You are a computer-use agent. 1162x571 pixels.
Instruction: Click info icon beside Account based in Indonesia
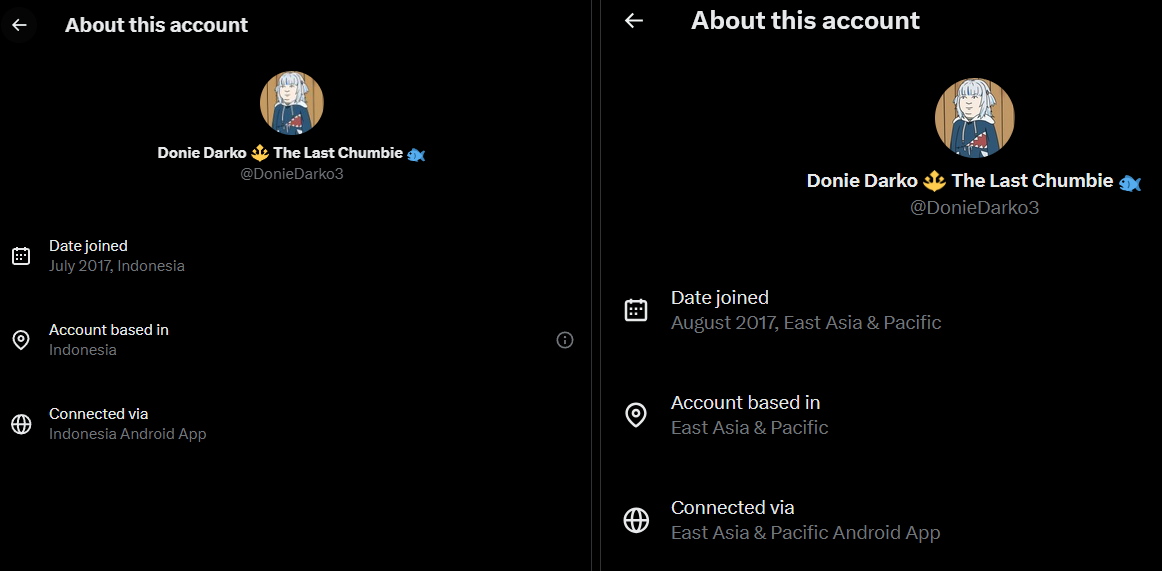565,340
